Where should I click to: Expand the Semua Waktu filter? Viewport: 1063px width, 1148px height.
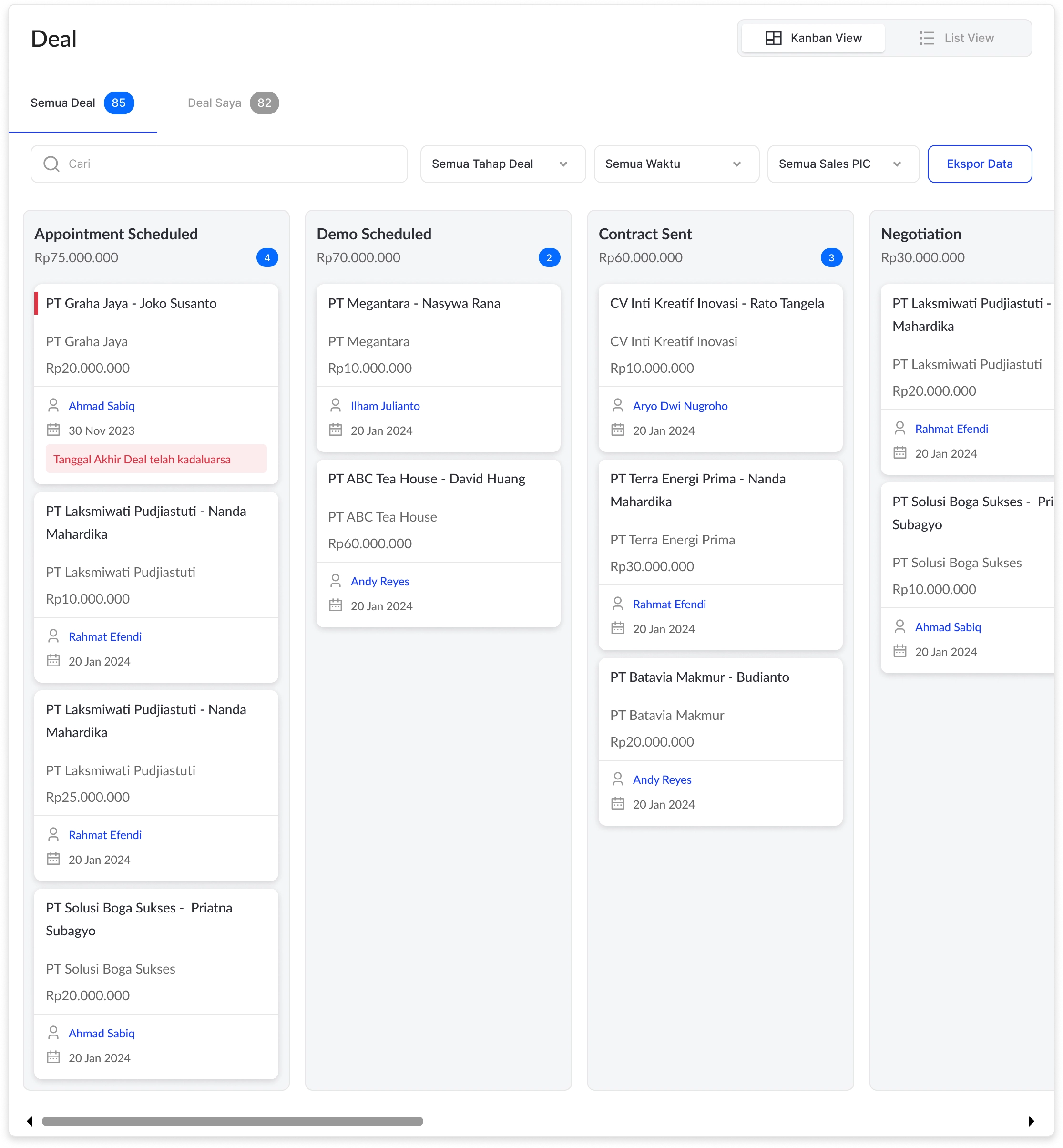tap(676, 164)
